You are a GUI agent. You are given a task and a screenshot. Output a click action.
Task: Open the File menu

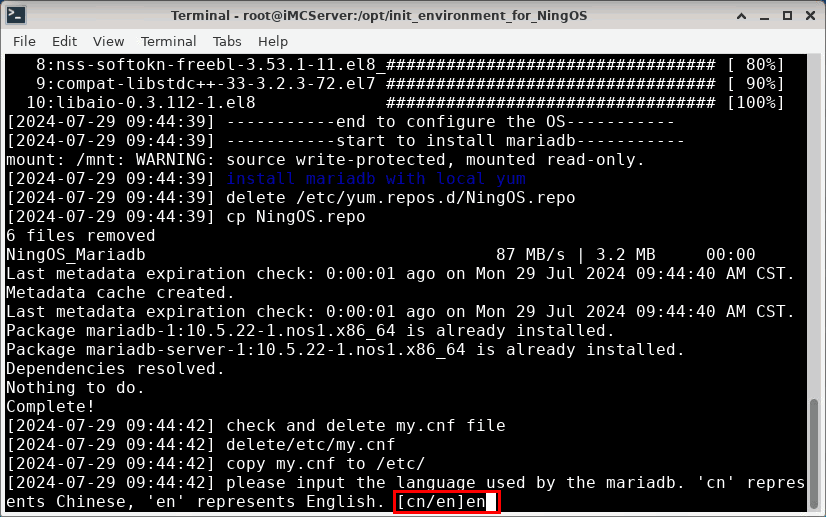[x=24, y=41]
